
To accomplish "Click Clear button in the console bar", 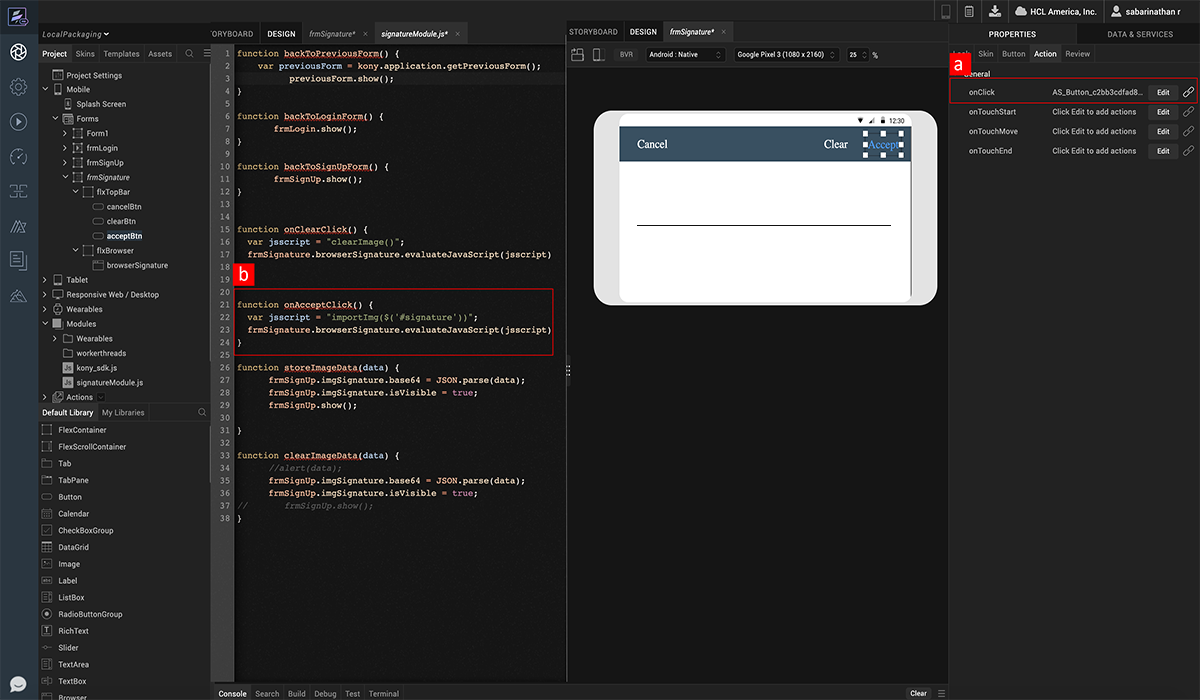I will coord(917,693).
